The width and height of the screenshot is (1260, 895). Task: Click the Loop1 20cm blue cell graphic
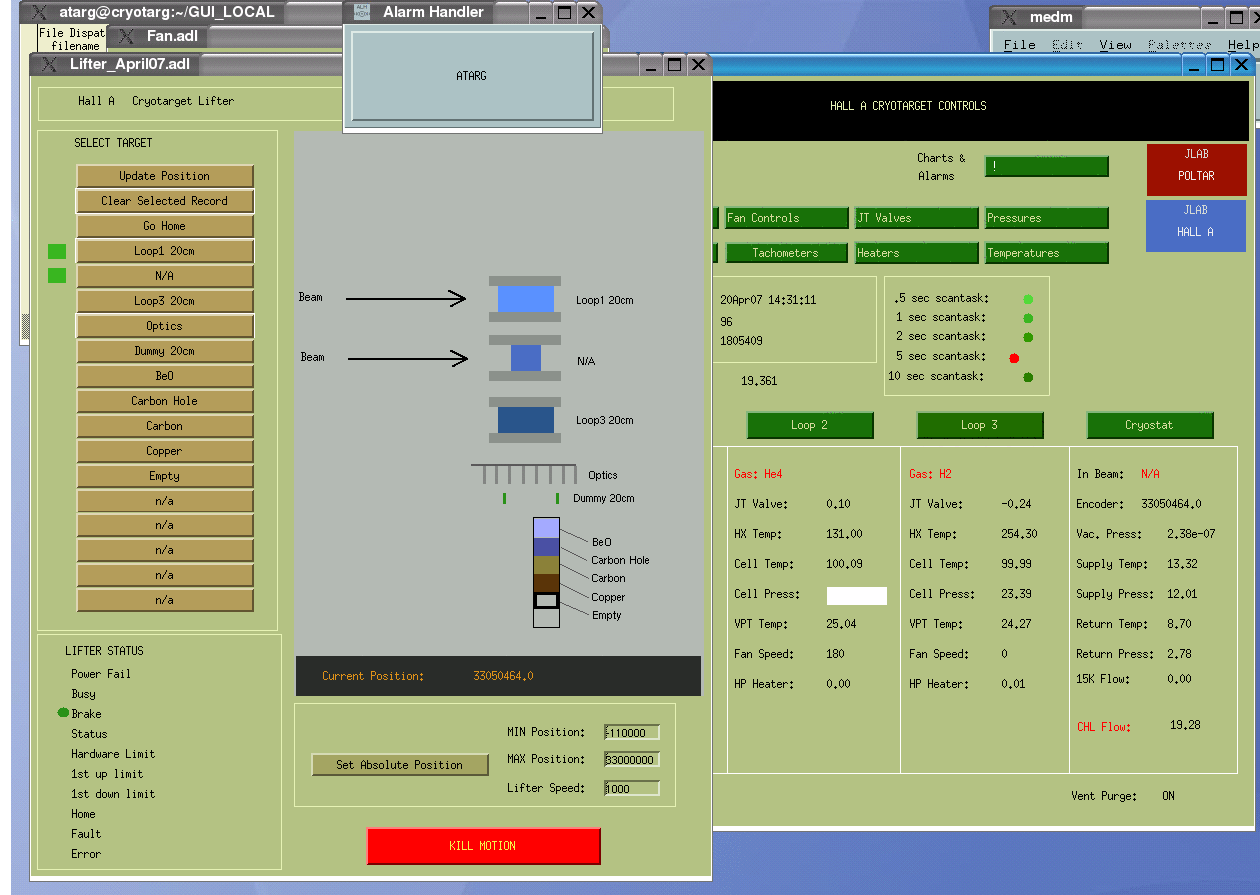(x=526, y=299)
